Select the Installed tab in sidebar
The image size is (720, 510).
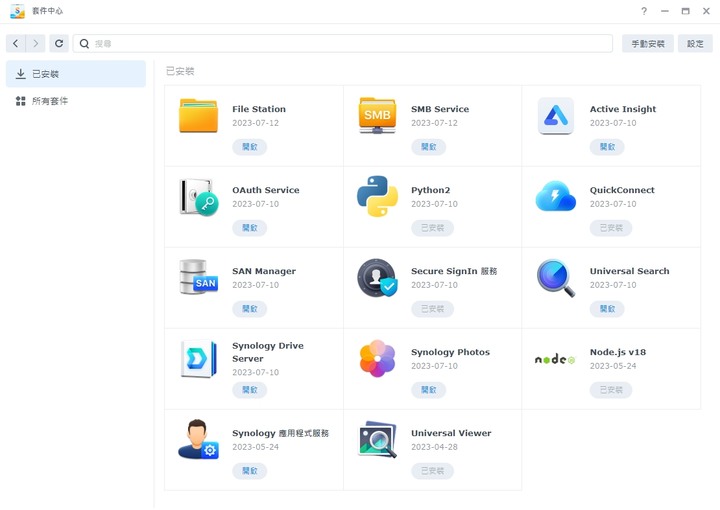tap(76, 74)
